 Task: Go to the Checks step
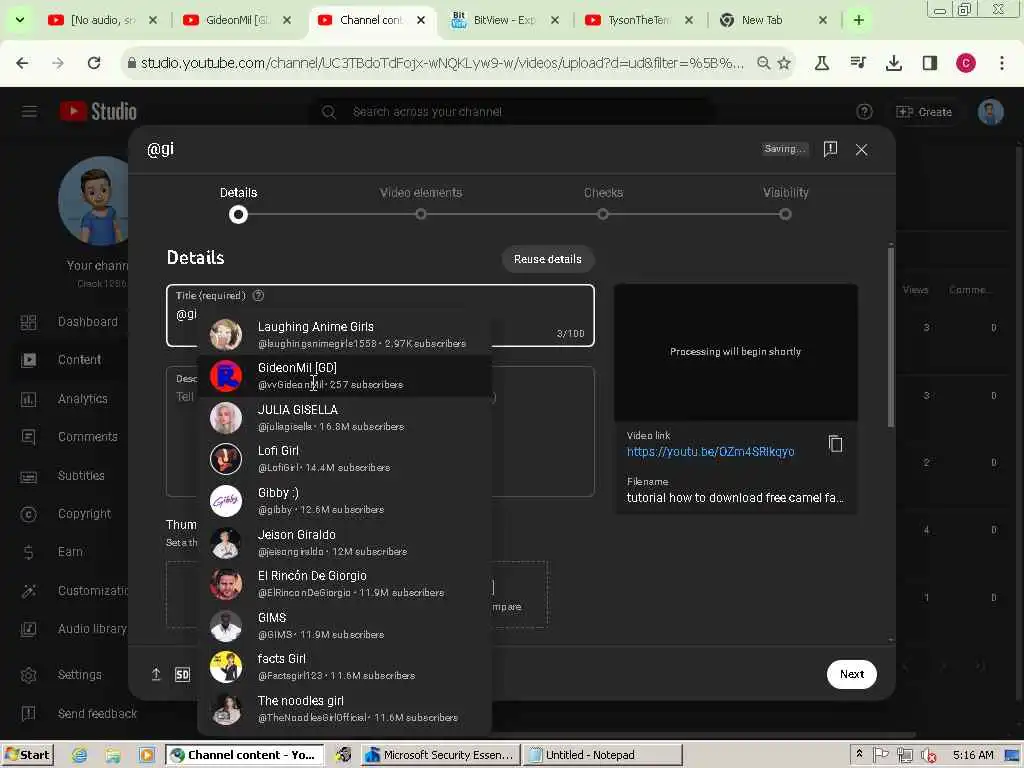coord(603,202)
